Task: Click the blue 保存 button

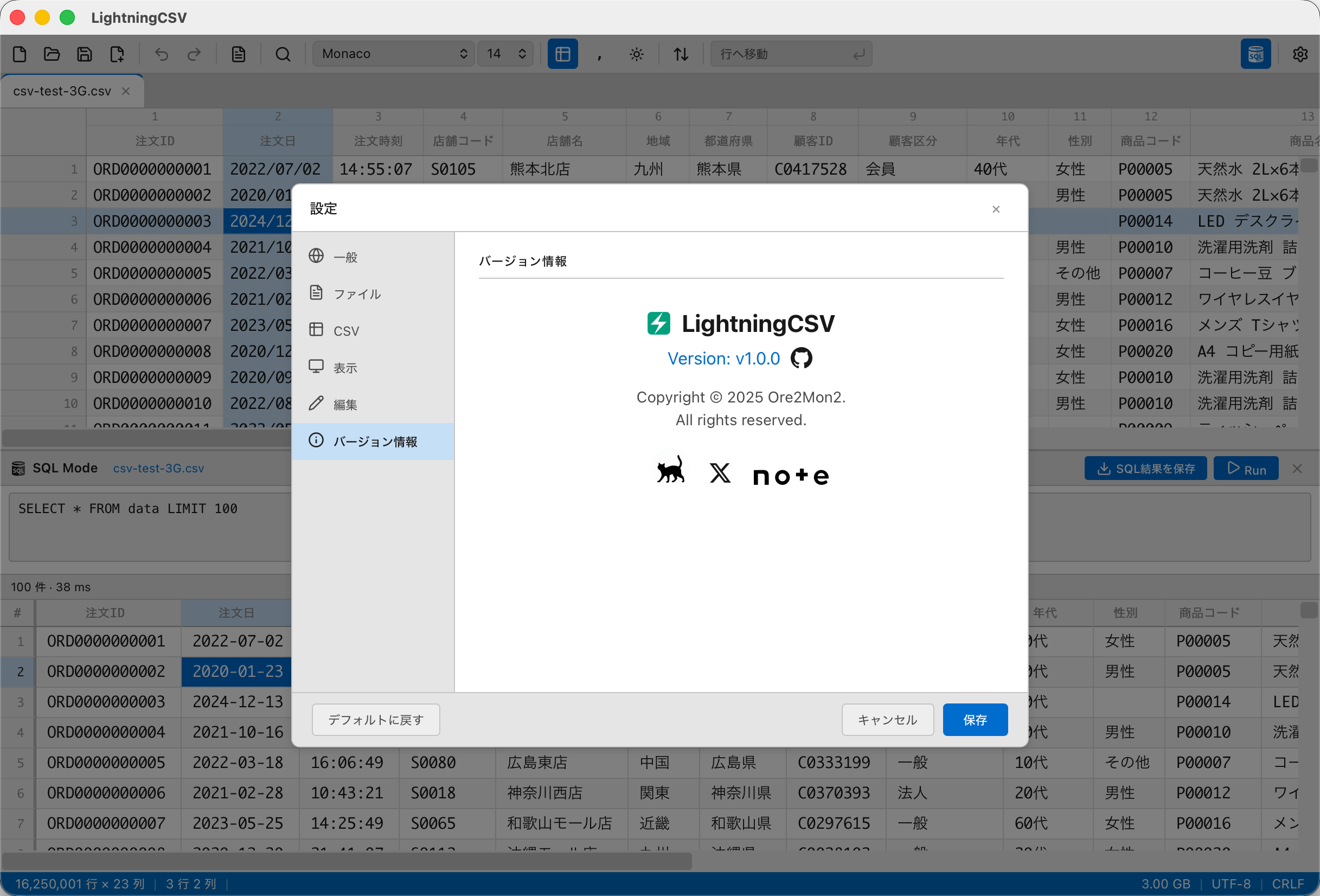Action: coord(975,720)
